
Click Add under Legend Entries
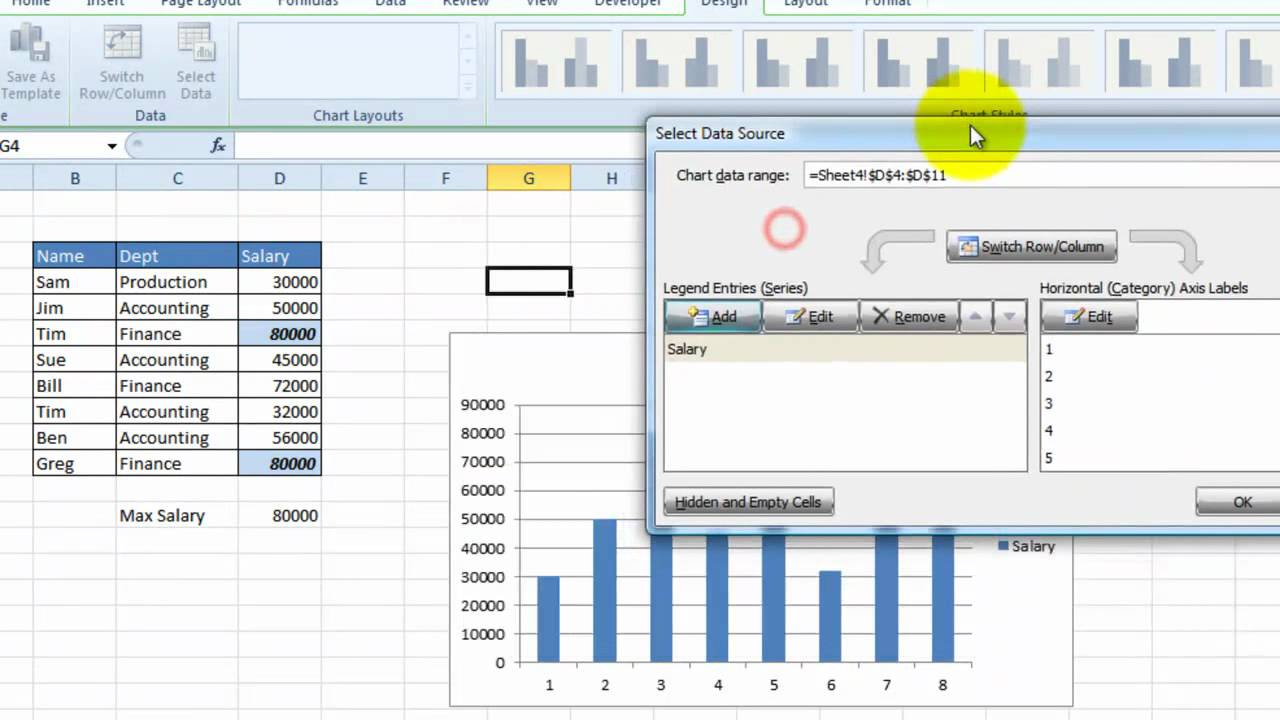coord(713,317)
